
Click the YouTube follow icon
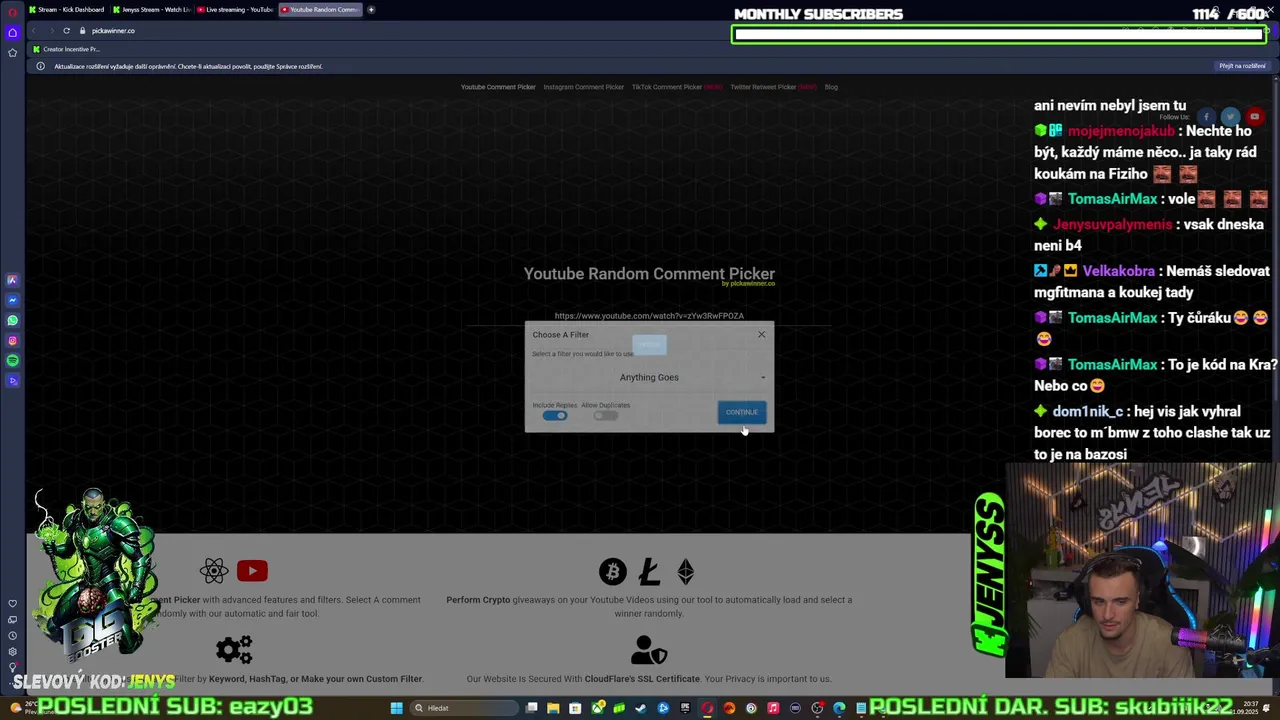point(1254,117)
